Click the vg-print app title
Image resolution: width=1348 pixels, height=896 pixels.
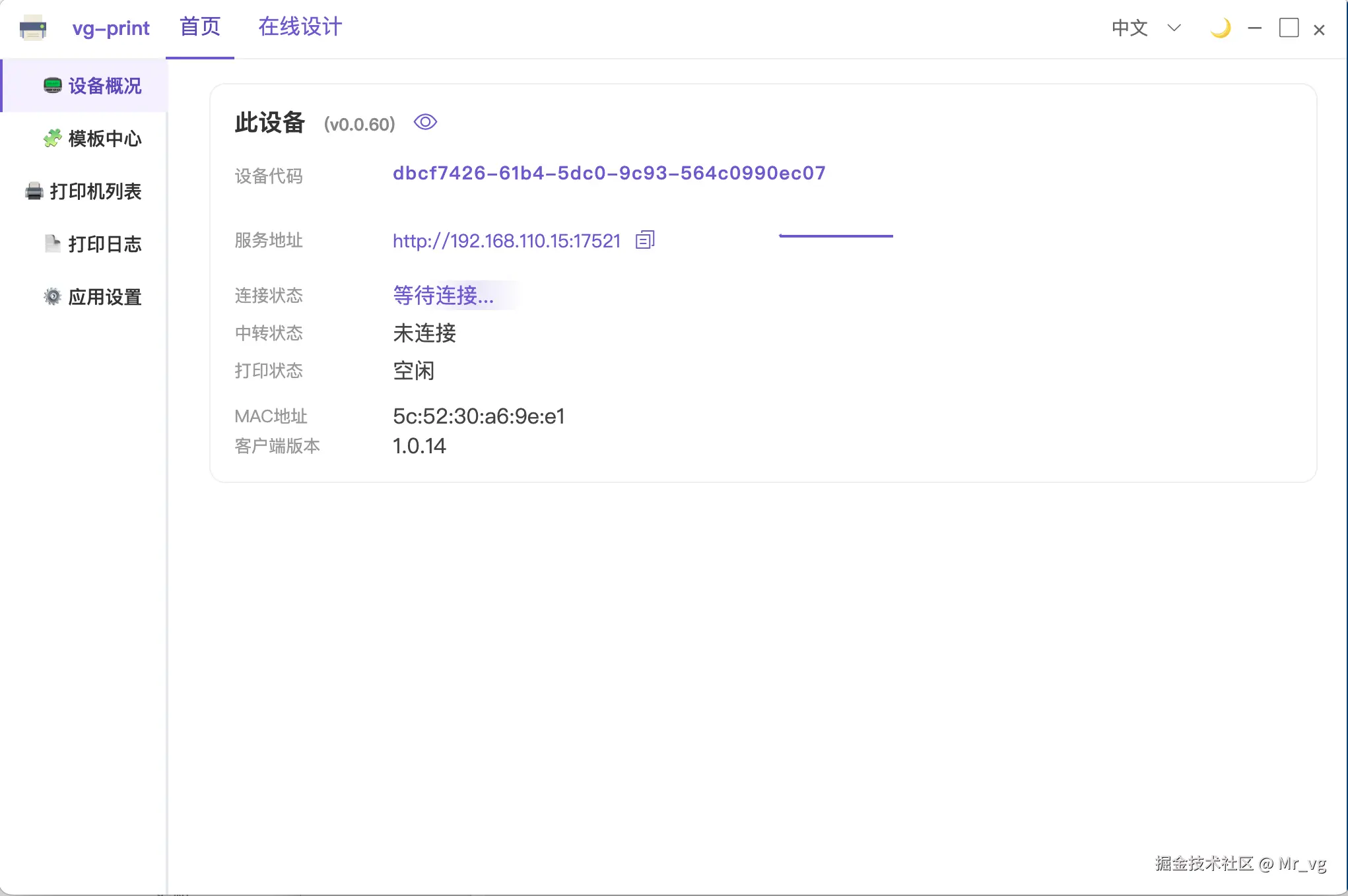coord(111,28)
